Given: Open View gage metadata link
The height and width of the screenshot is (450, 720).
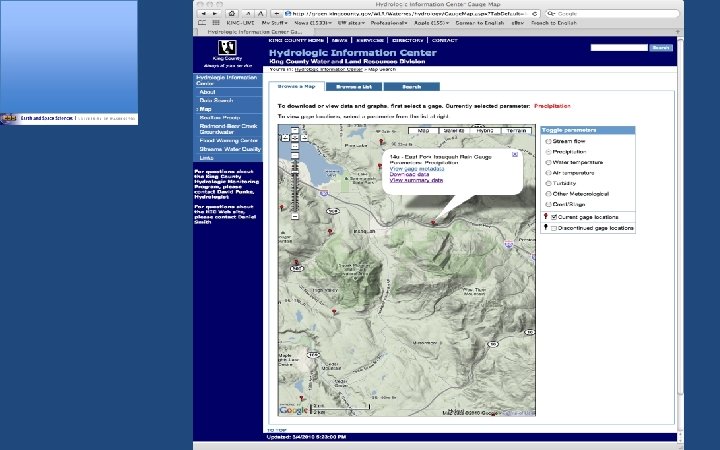Looking at the screenshot, I should (x=417, y=169).
